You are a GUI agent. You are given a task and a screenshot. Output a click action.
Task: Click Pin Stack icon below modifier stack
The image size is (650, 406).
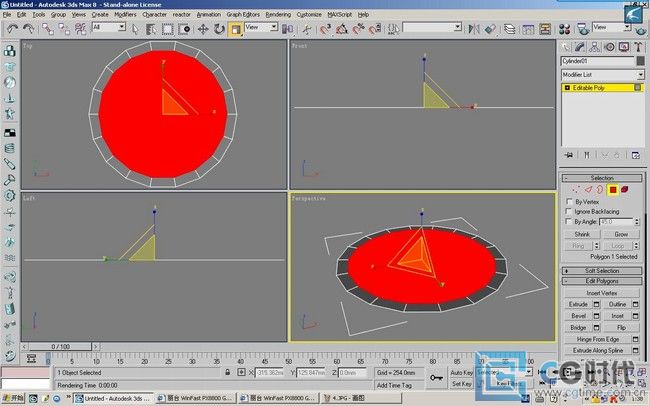pos(569,155)
